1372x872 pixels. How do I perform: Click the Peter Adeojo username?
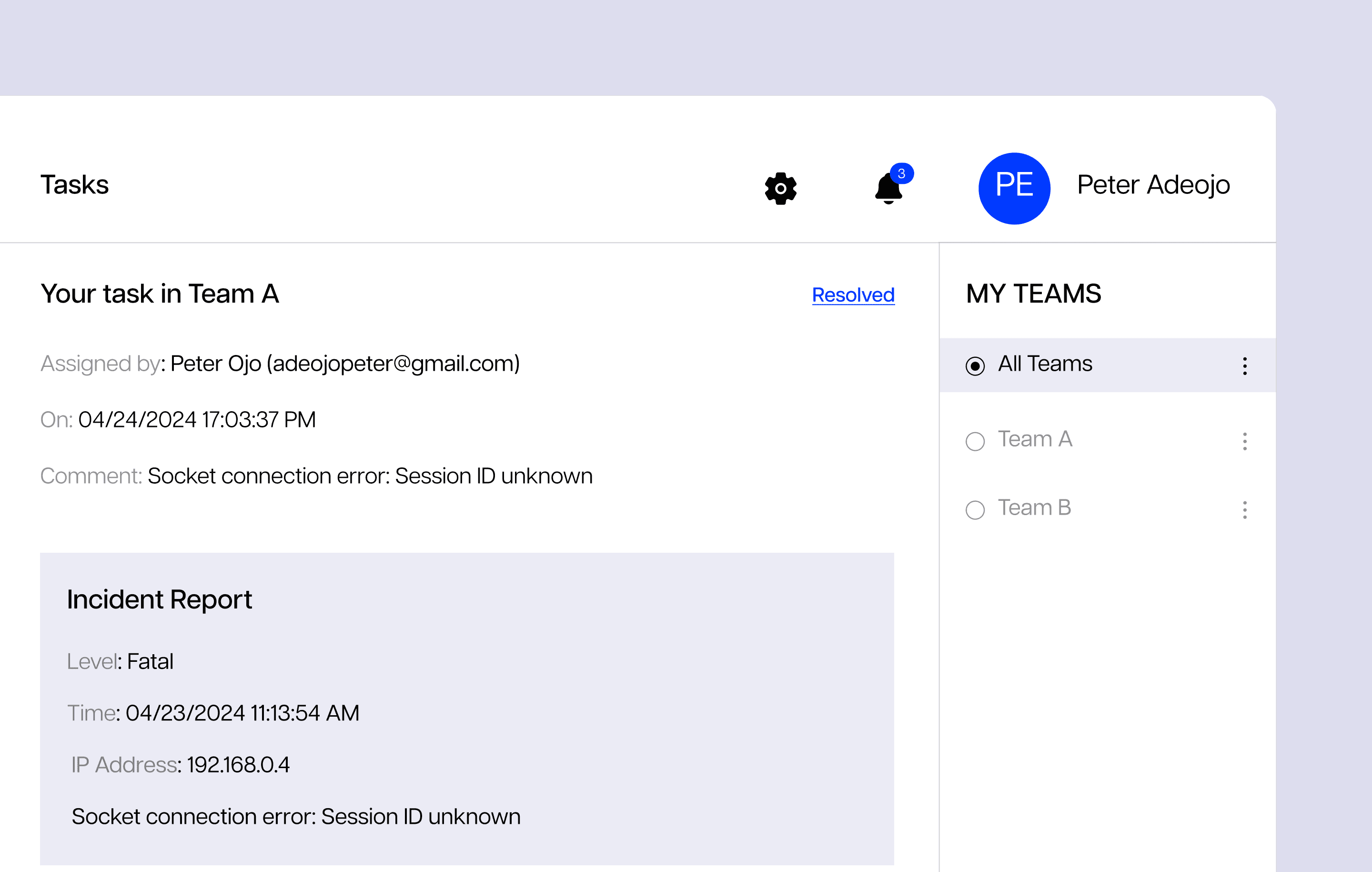point(1153,185)
